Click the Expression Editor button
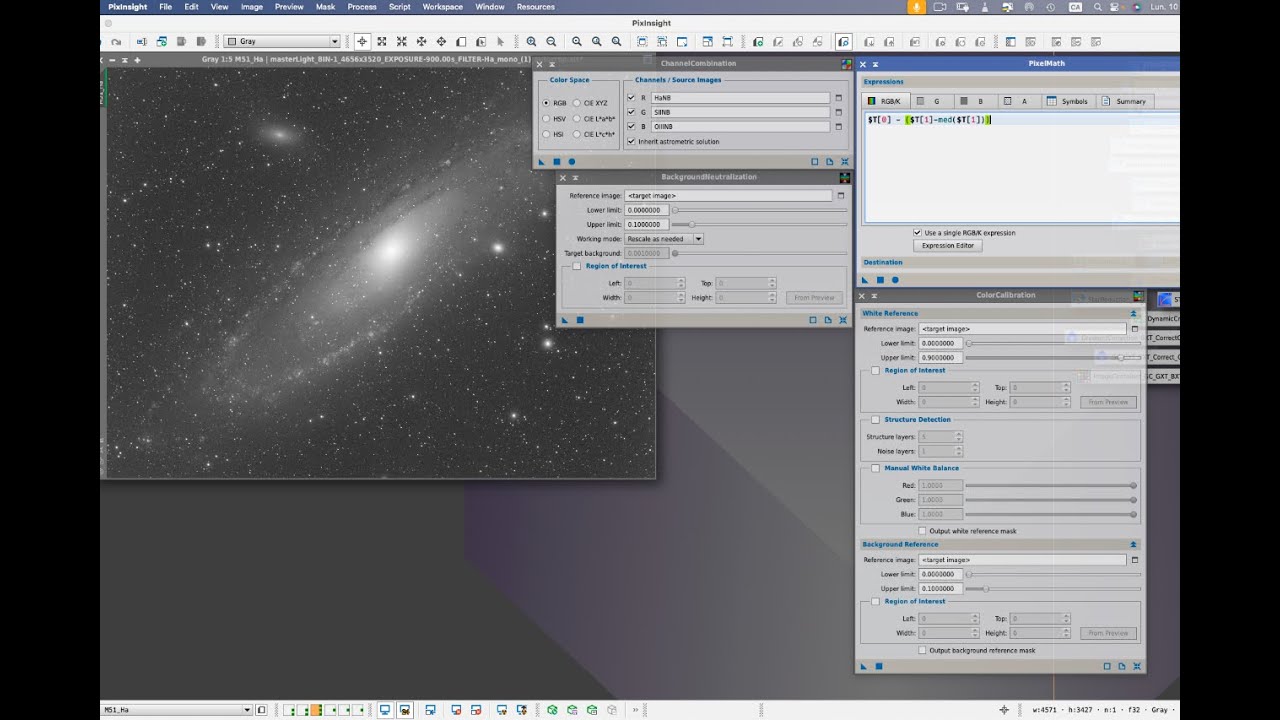Viewport: 1280px width, 720px height. click(x=947, y=245)
